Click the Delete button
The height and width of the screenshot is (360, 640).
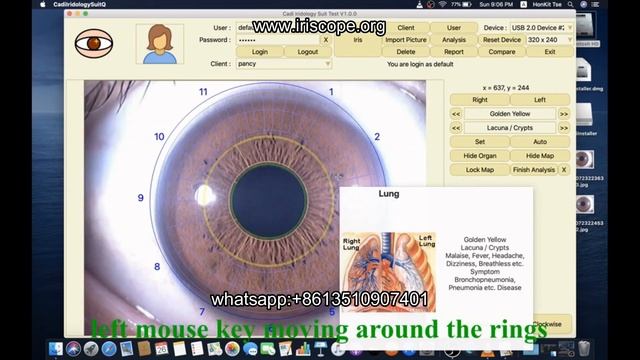coord(406,52)
